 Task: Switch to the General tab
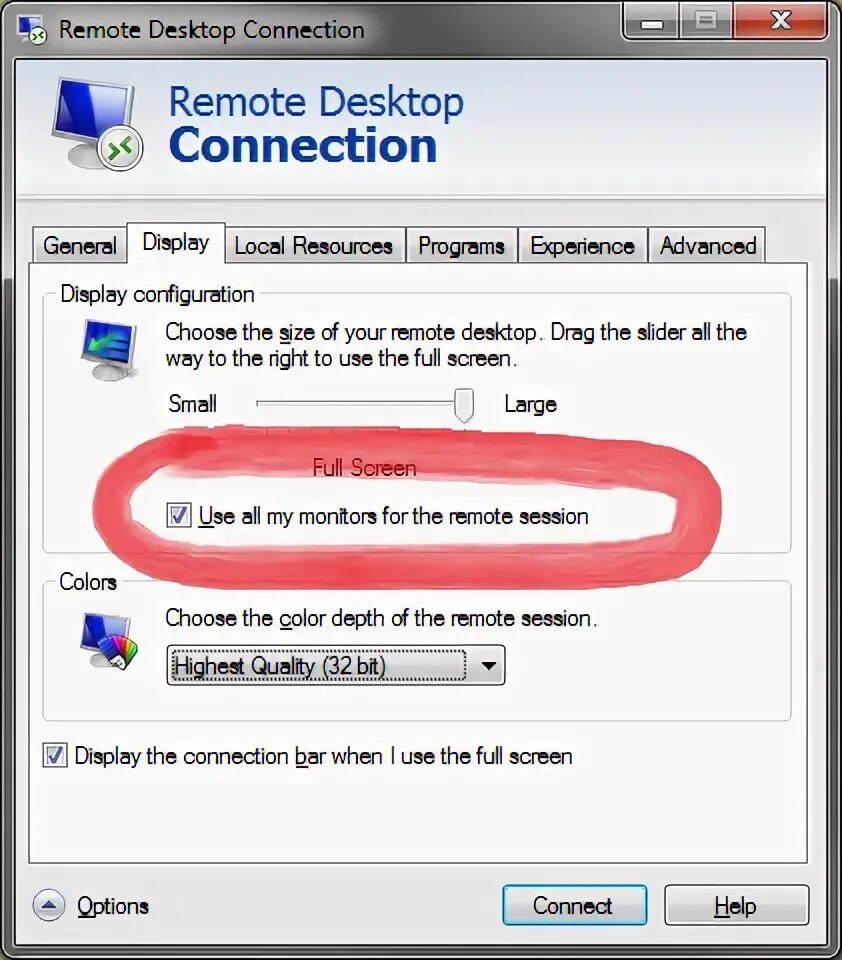click(80, 246)
